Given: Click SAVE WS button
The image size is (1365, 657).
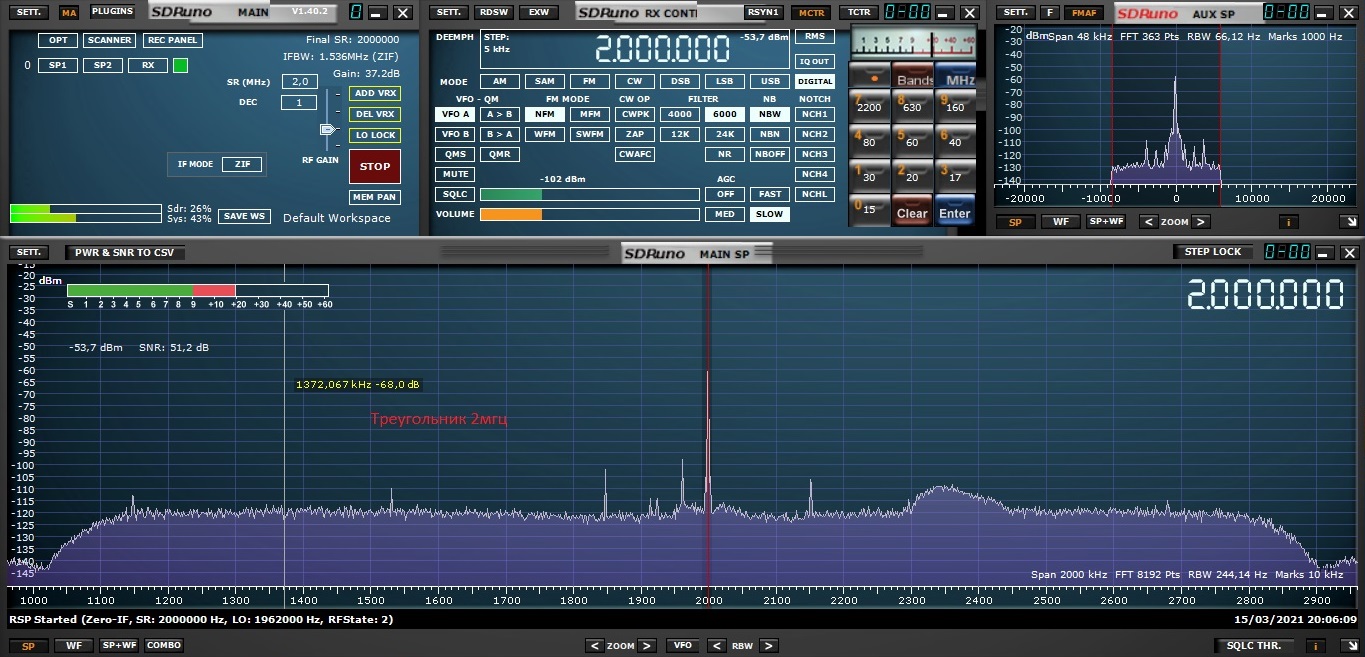Looking at the screenshot, I should click(244, 216).
